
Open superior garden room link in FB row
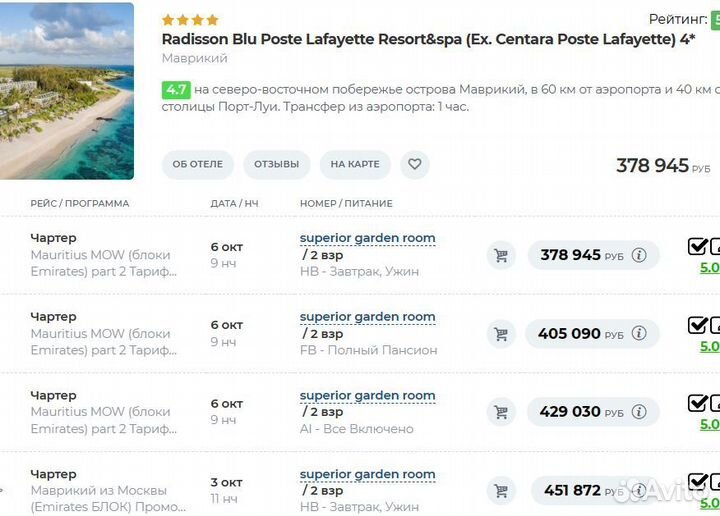[367, 317]
